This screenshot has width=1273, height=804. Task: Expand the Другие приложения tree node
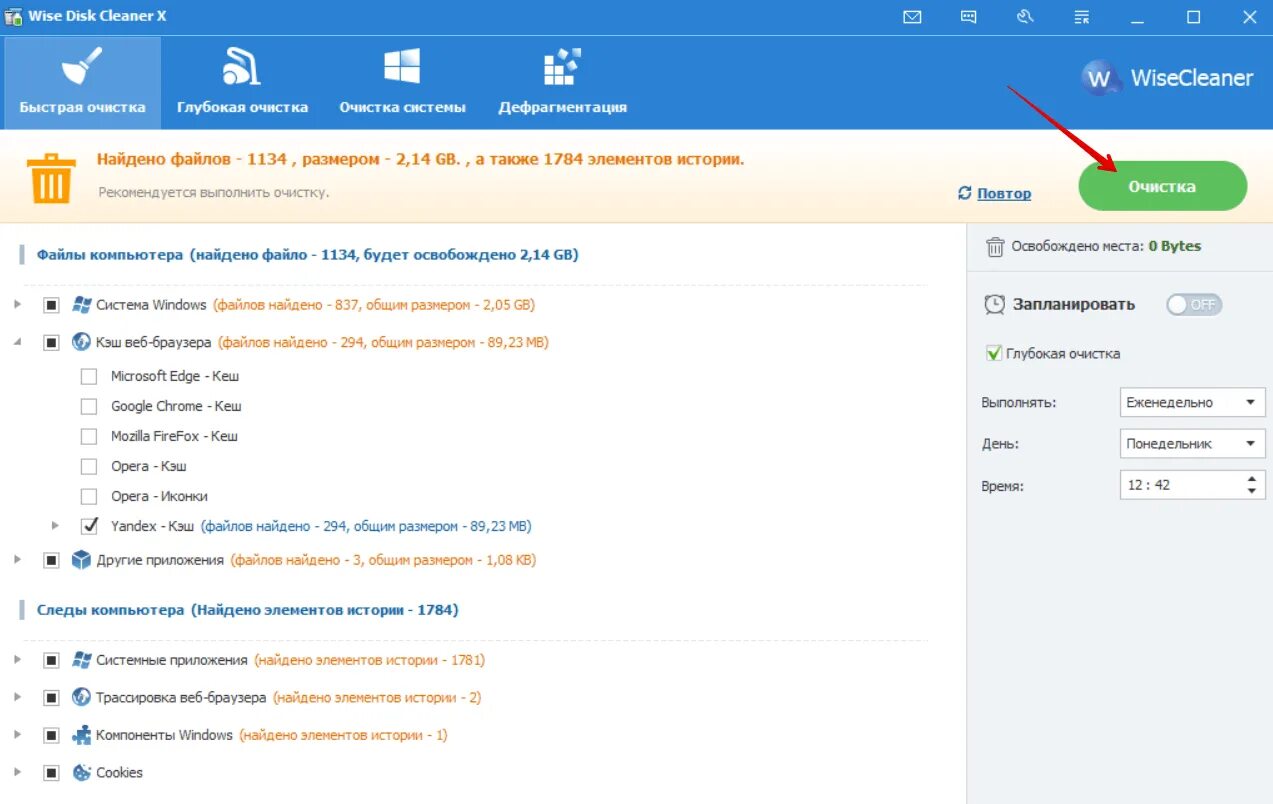pyautogui.click(x=17, y=560)
